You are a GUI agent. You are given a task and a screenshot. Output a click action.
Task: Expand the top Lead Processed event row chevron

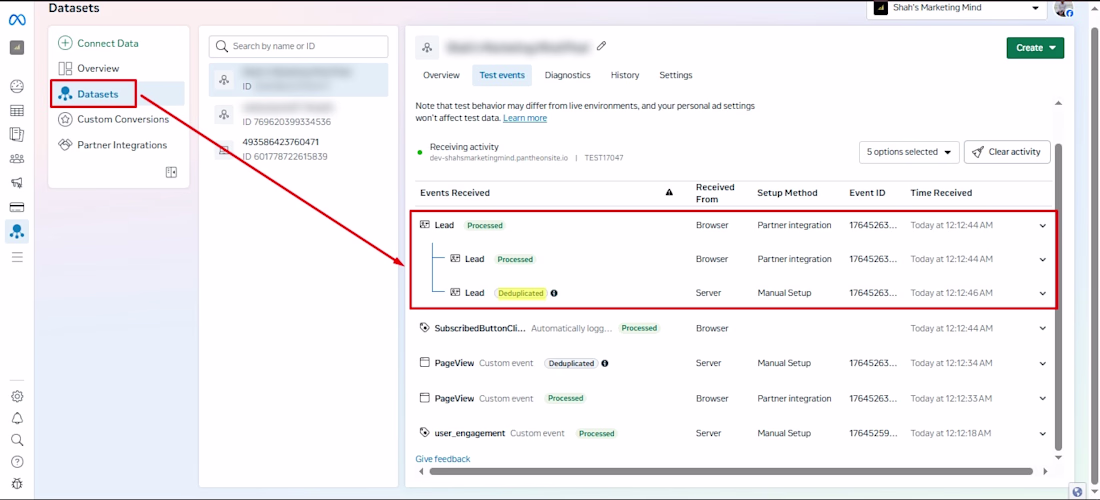1042,226
